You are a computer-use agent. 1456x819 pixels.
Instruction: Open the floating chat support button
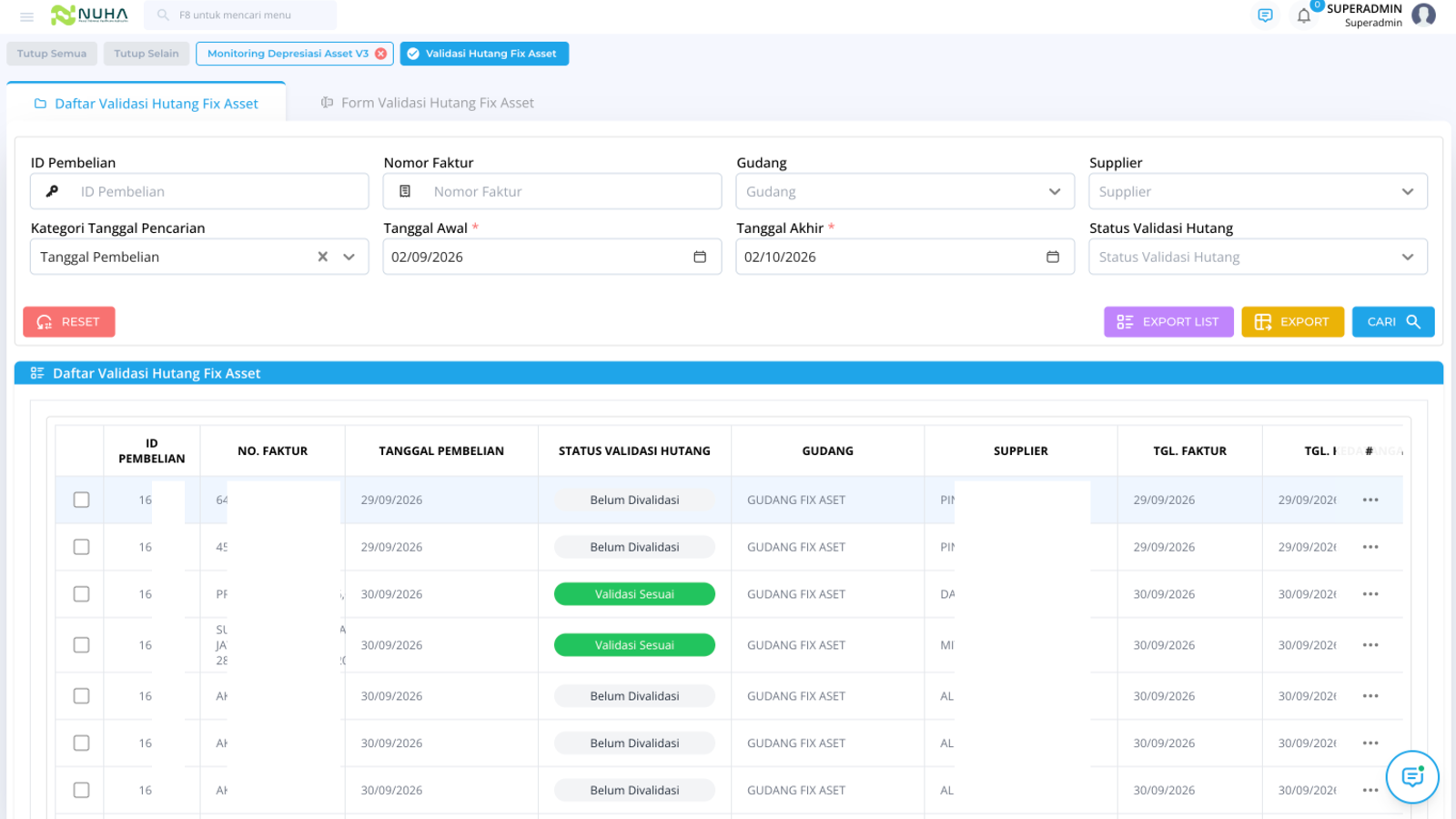[x=1412, y=777]
